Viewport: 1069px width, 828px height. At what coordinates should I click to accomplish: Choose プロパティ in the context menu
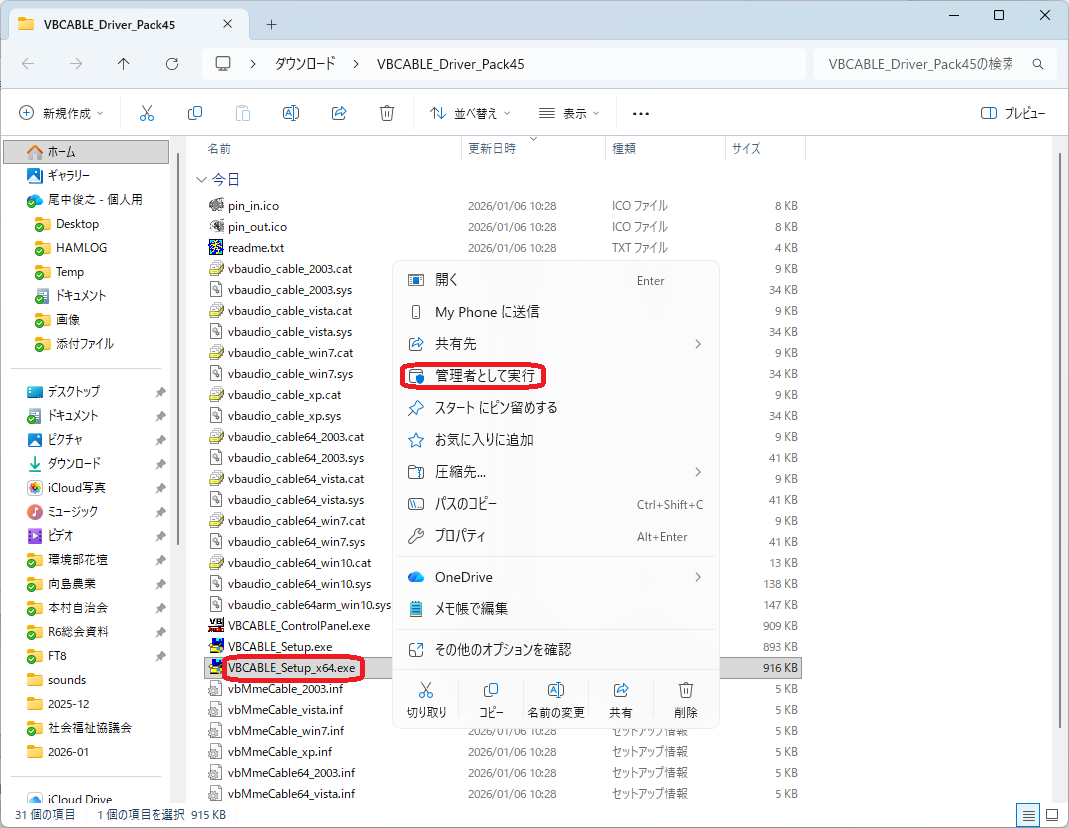556,536
